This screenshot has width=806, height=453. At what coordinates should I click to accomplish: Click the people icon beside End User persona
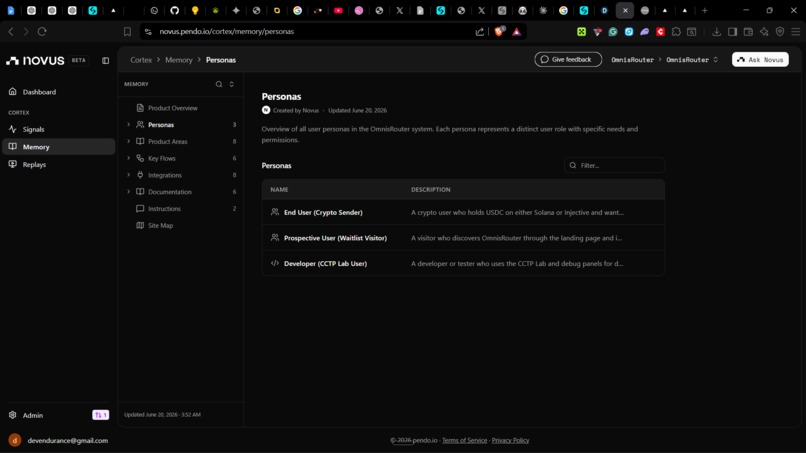pos(275,212)
